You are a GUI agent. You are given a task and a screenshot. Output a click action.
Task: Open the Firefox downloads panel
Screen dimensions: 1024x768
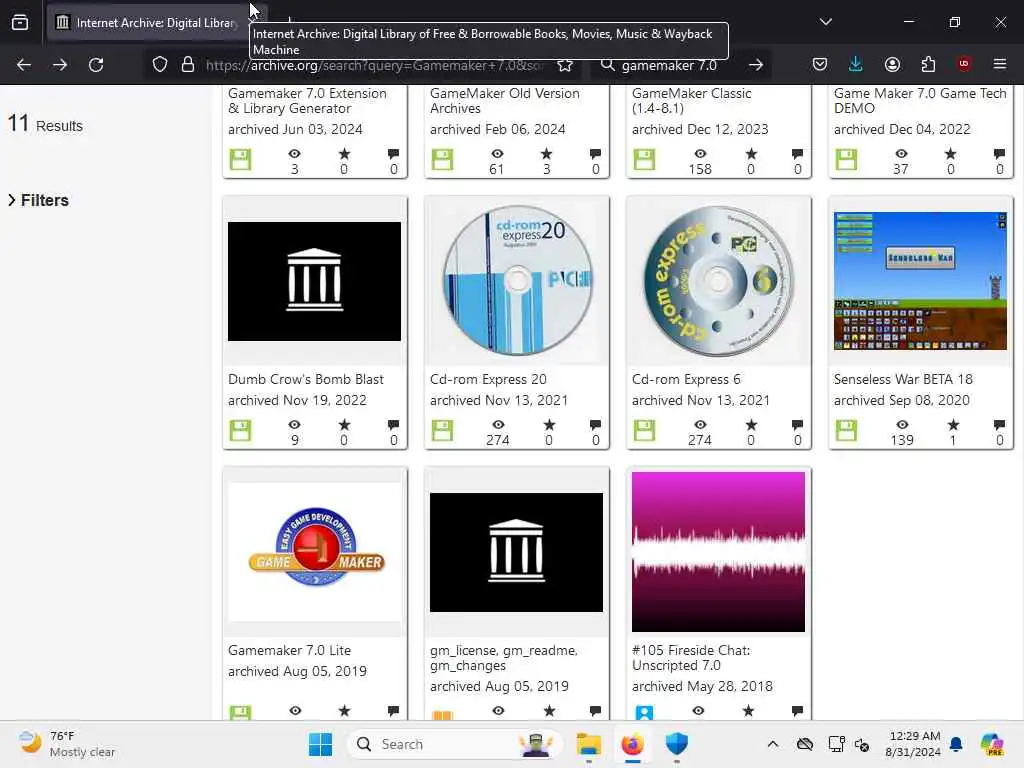(x=856, y=64)
